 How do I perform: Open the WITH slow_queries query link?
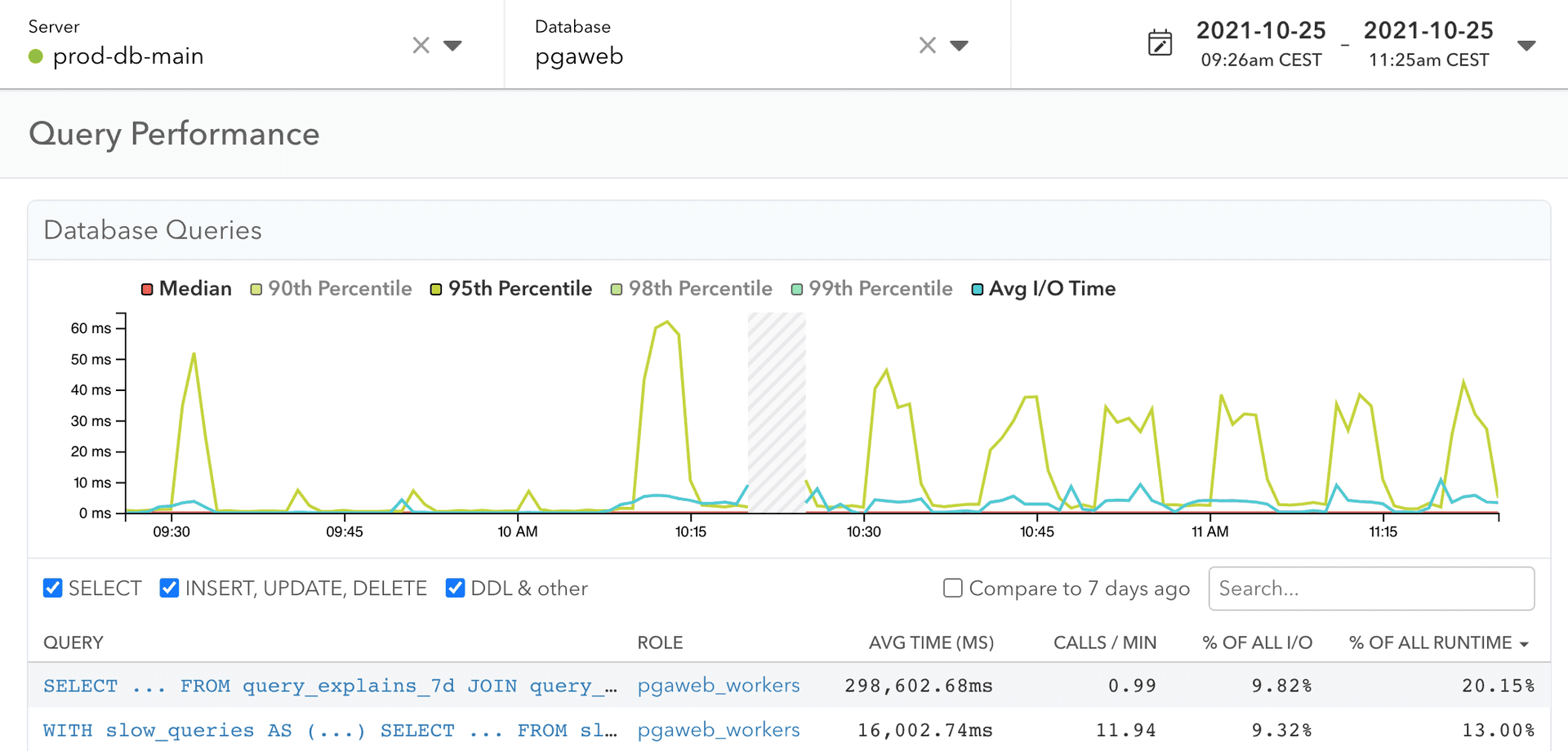[329, 731]
